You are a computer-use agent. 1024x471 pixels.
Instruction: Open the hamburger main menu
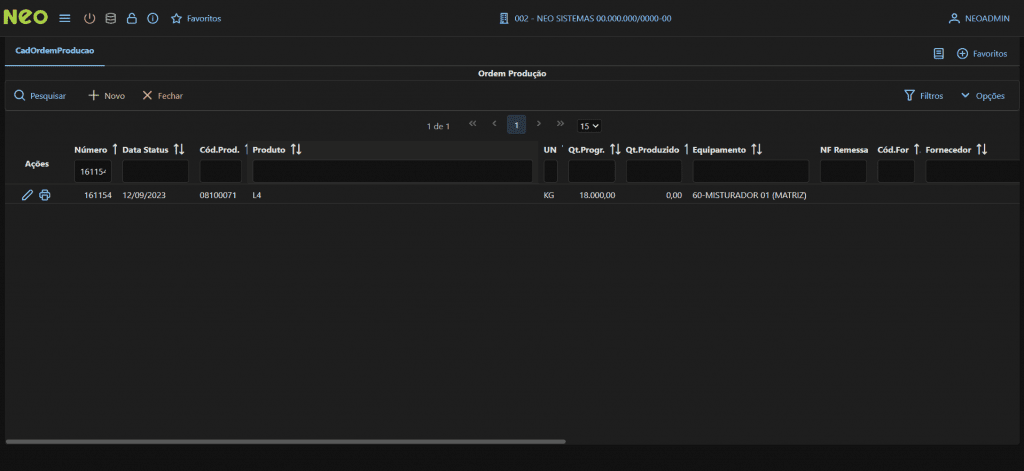[x=65, y=18]
